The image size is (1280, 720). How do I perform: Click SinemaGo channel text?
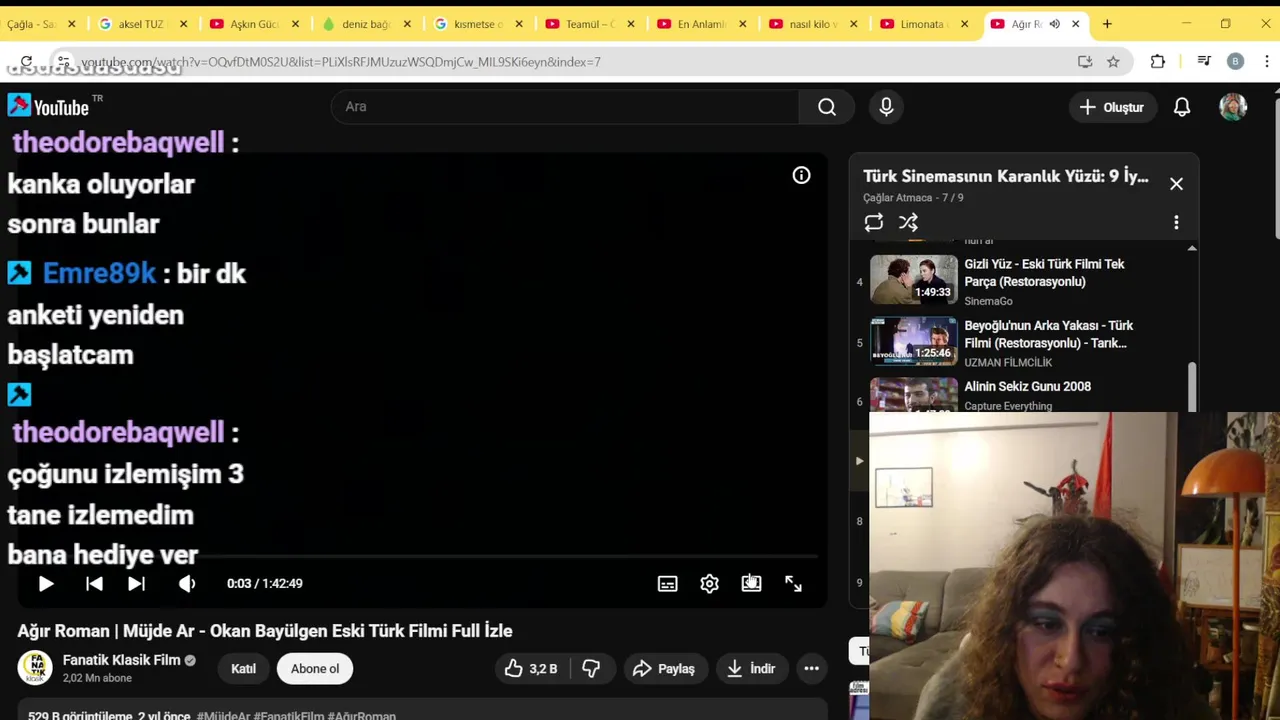988,301
